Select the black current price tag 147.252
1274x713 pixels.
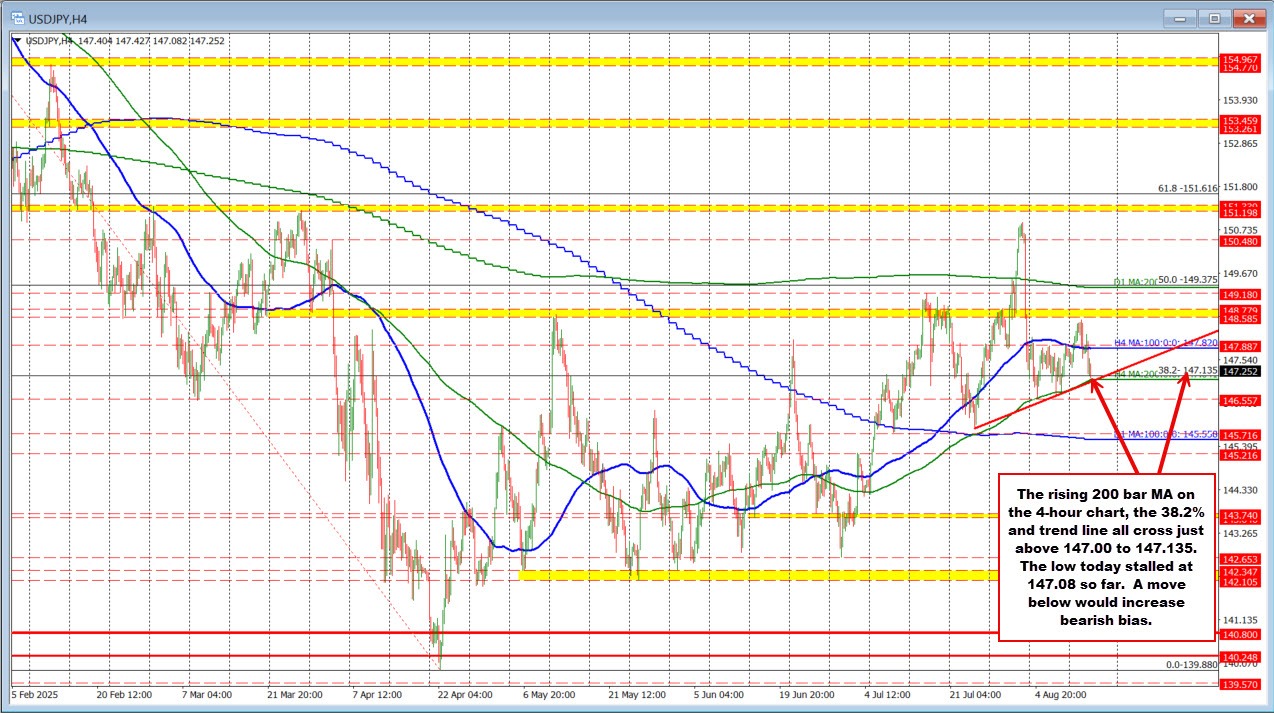tap(1240, 372)
